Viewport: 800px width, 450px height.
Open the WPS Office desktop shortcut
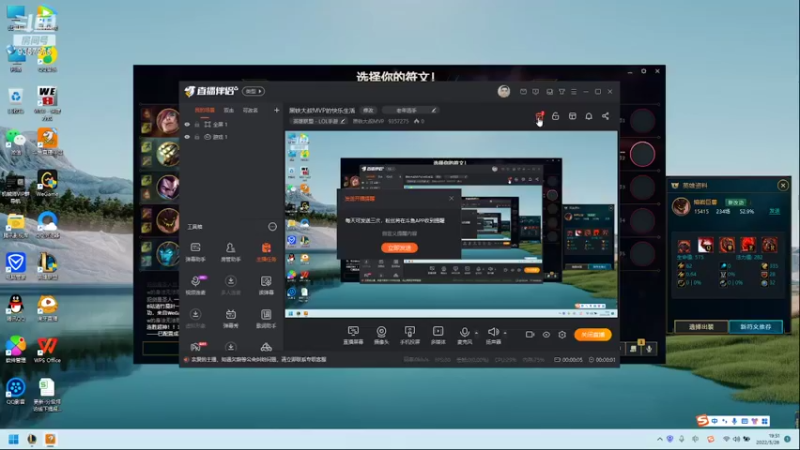tap(47, 349)
